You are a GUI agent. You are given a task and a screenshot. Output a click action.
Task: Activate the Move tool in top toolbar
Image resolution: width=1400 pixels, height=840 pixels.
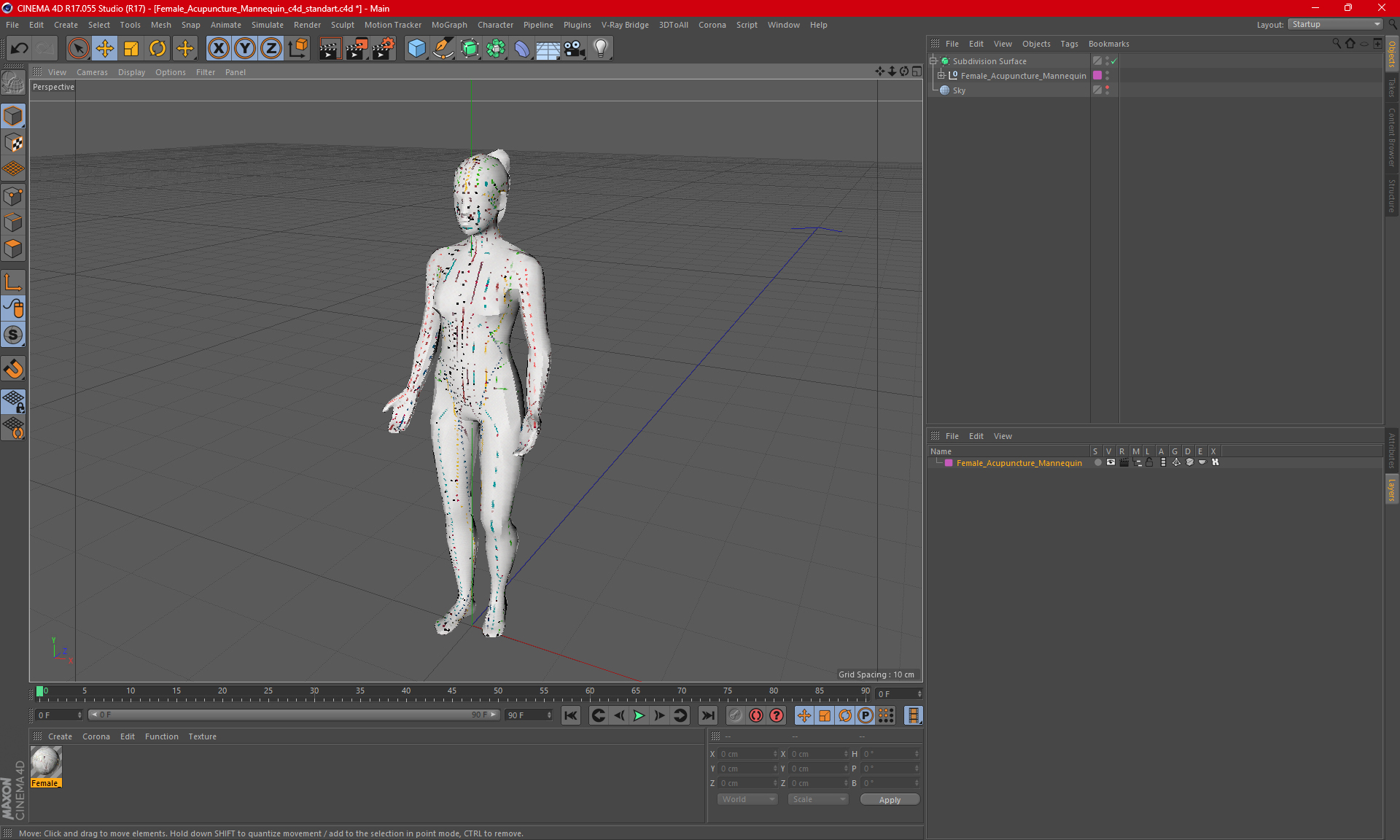105,49
